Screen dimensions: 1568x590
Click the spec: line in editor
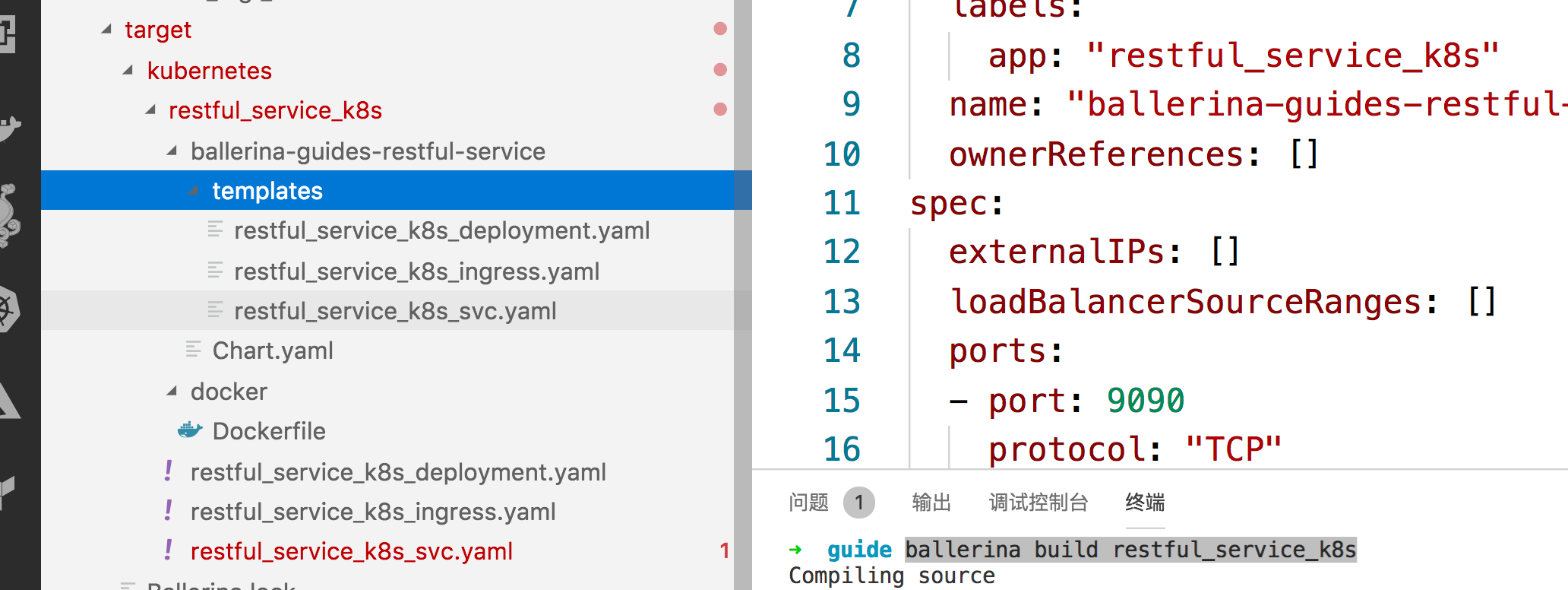(x=957, y=203)
